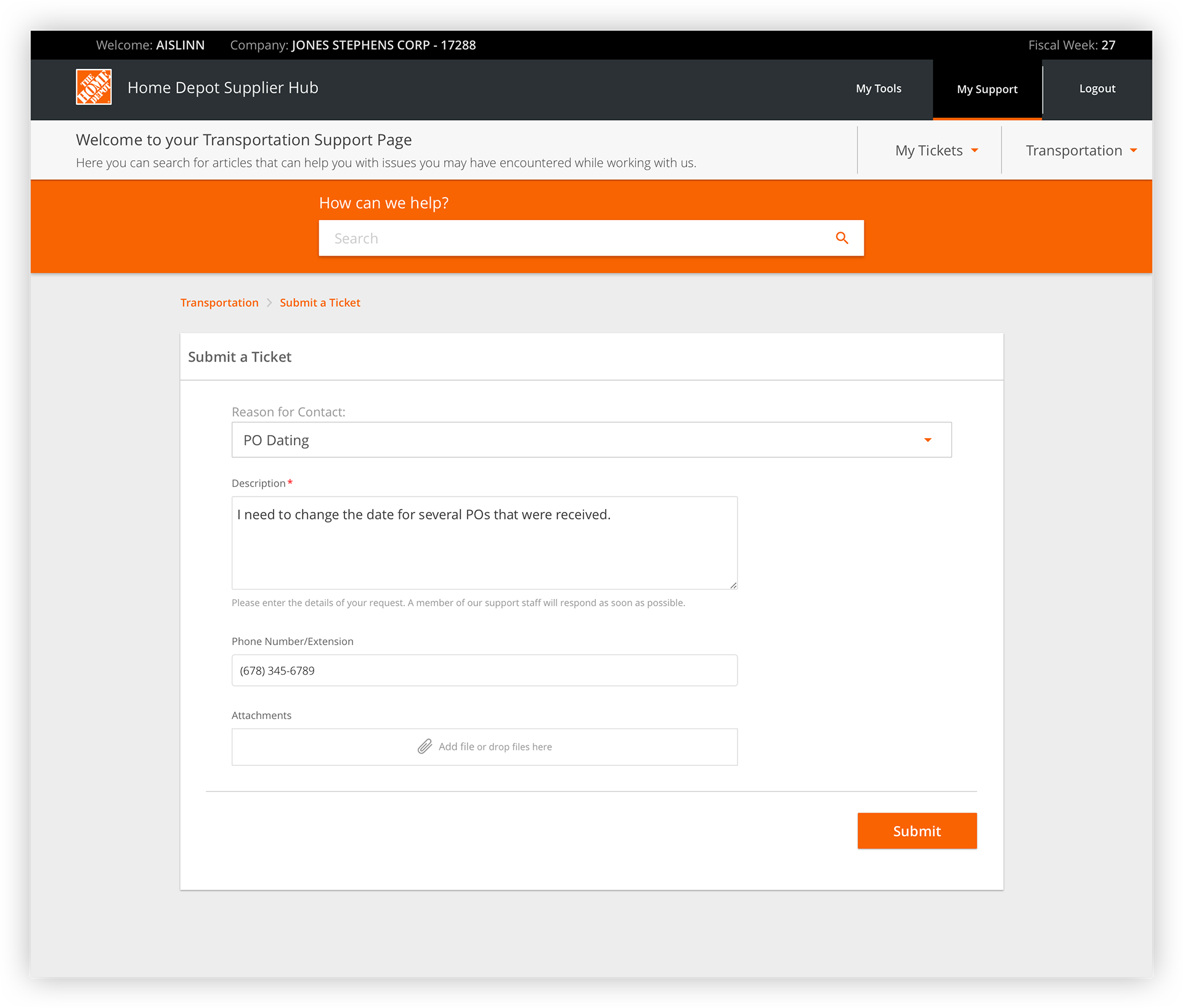Click the search magnifier icon
The width and height of the screenshot is (1183, 1008).
click(x=842, y=238)
